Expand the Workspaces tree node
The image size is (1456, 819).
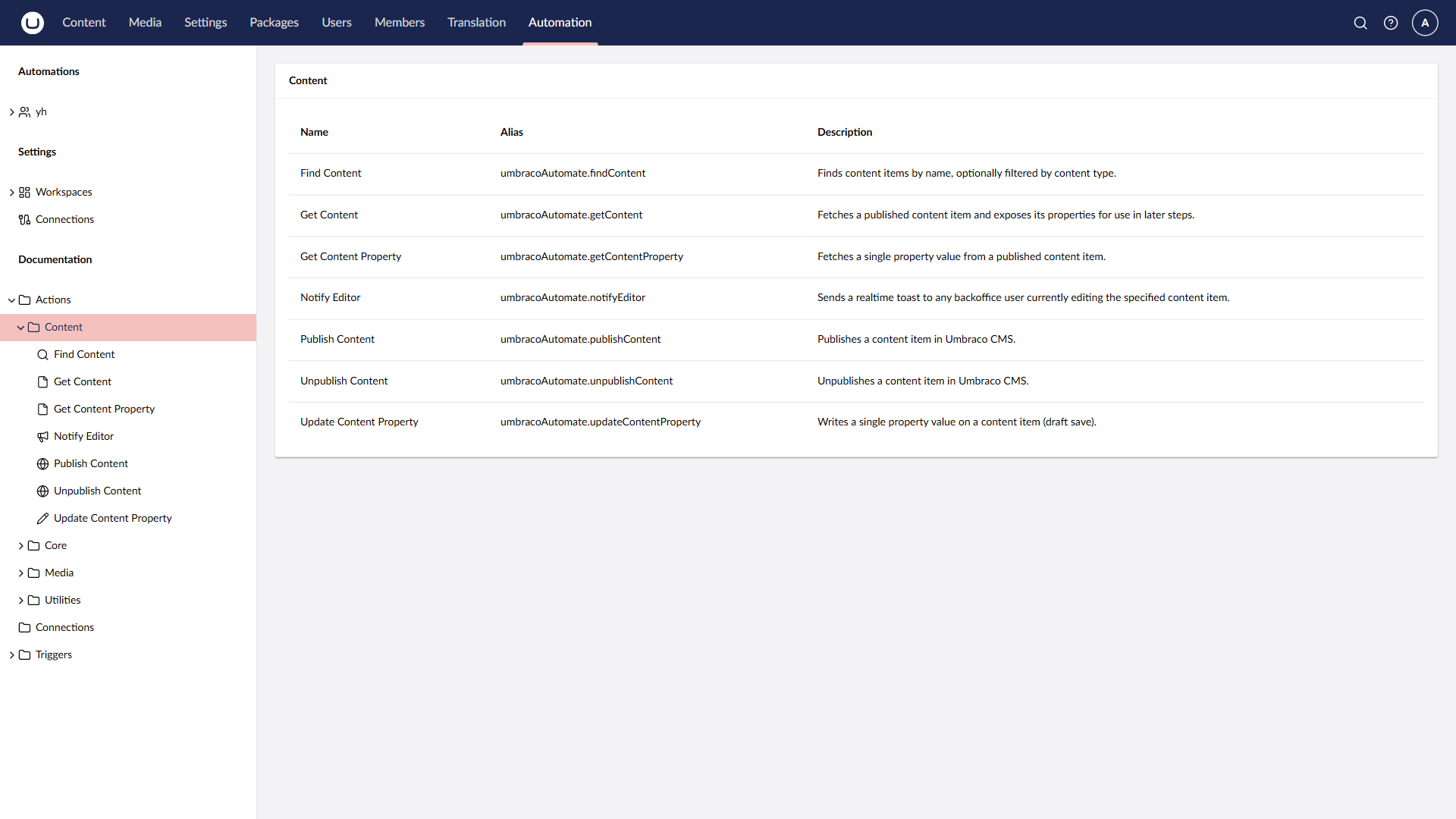pyautogui.click(x=11, y=193)
